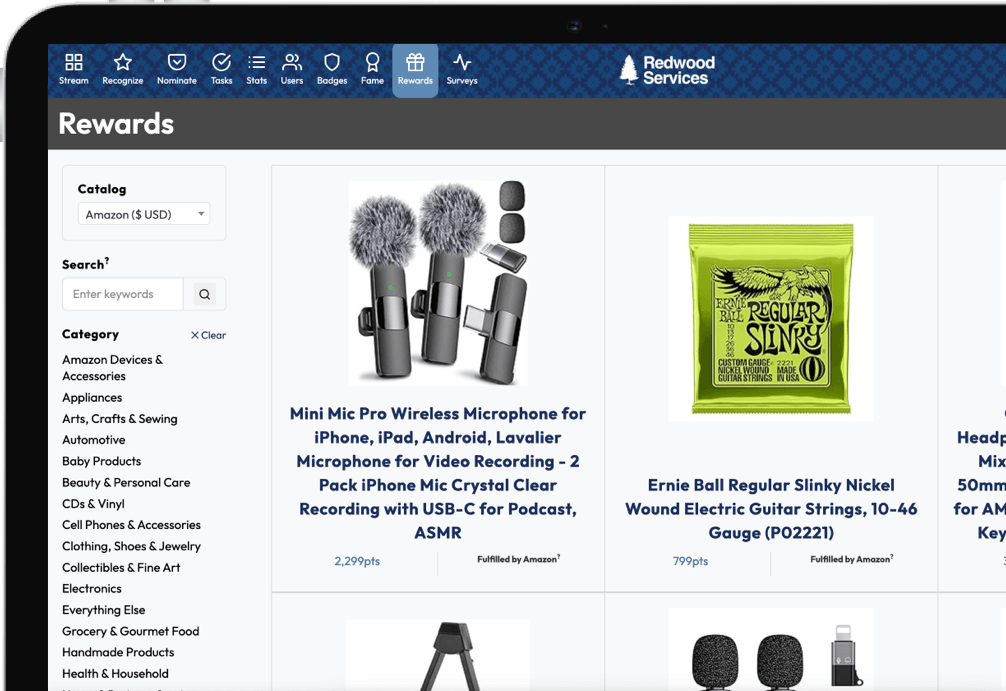Open Ernie Ball Regular Slinky product title

click(770, 509)
